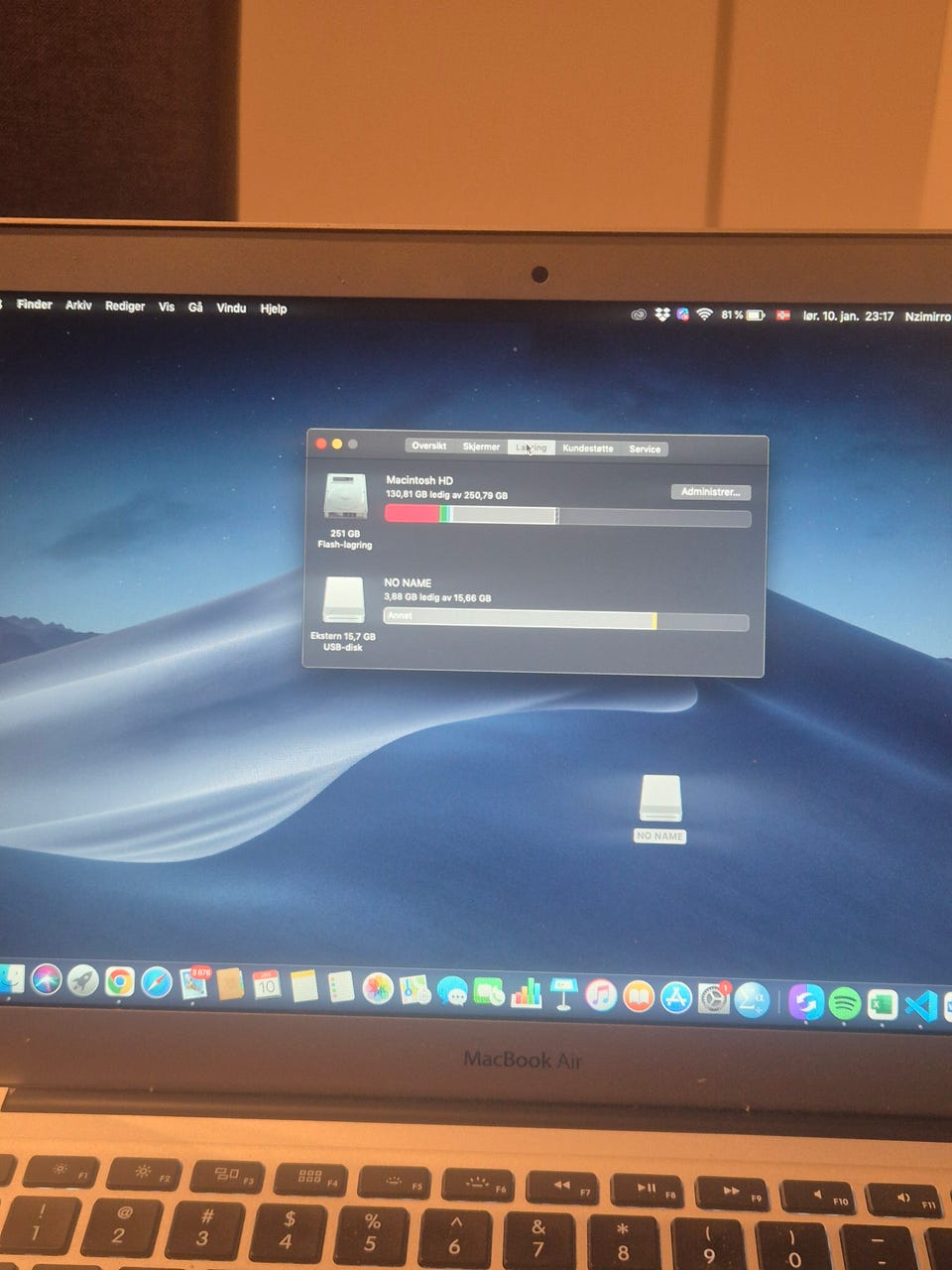The height and width of the screenshot is (1270, 952).
Task: Open Launchpad rocket icon in Dock
Action: point(83,981)
